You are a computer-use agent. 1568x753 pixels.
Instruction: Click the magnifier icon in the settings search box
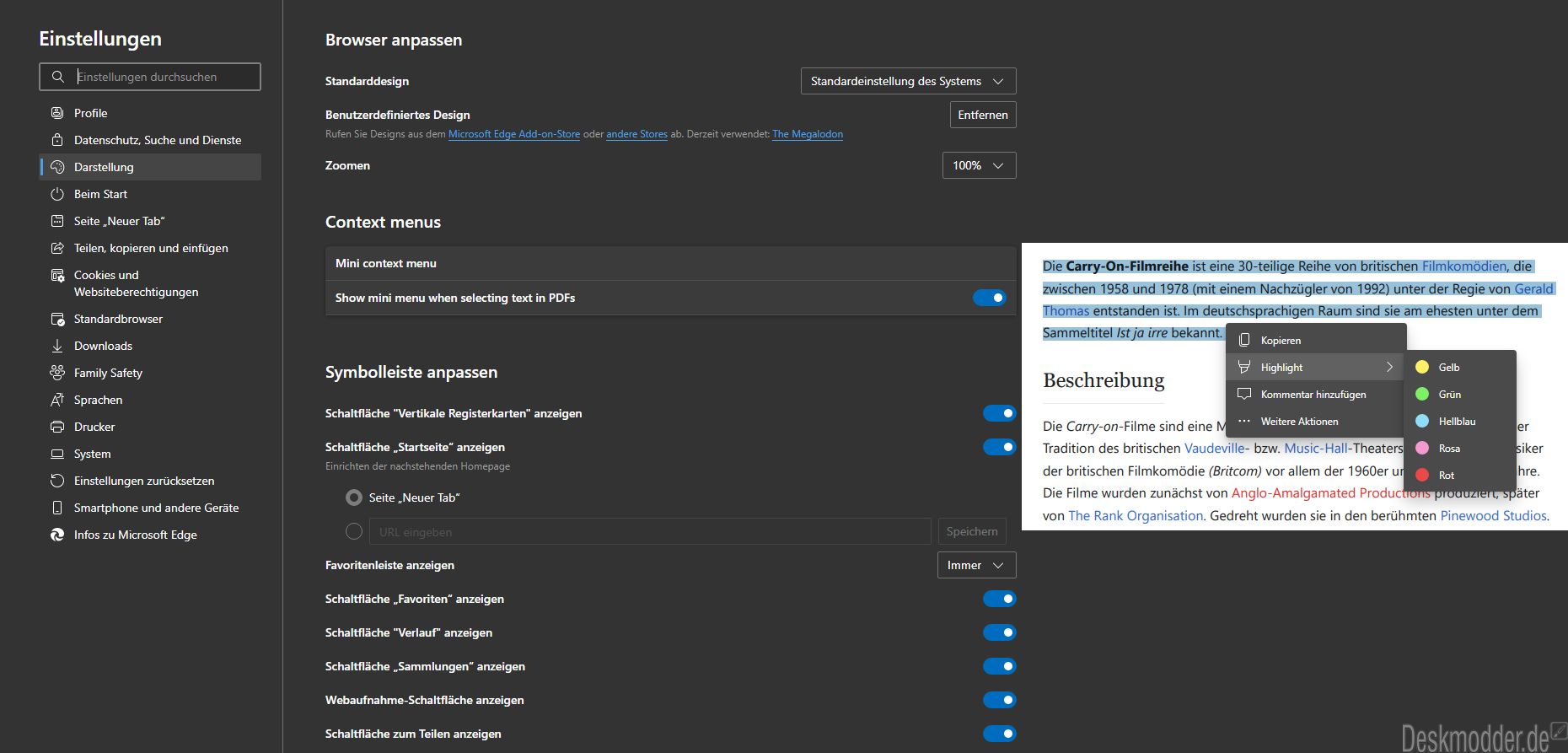(57, 77)
